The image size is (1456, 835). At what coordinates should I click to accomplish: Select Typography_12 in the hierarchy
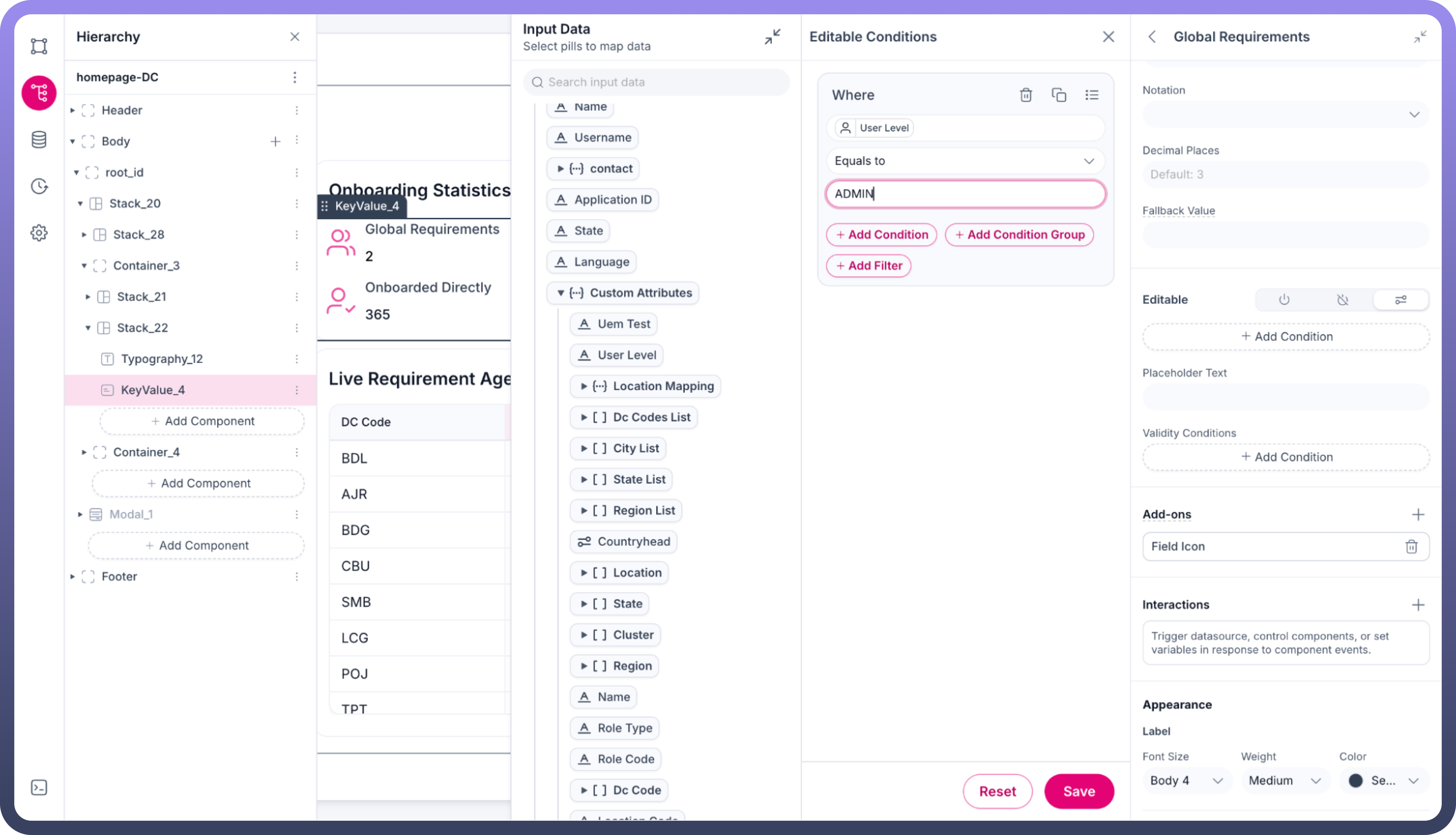click(x=162, y=359)
